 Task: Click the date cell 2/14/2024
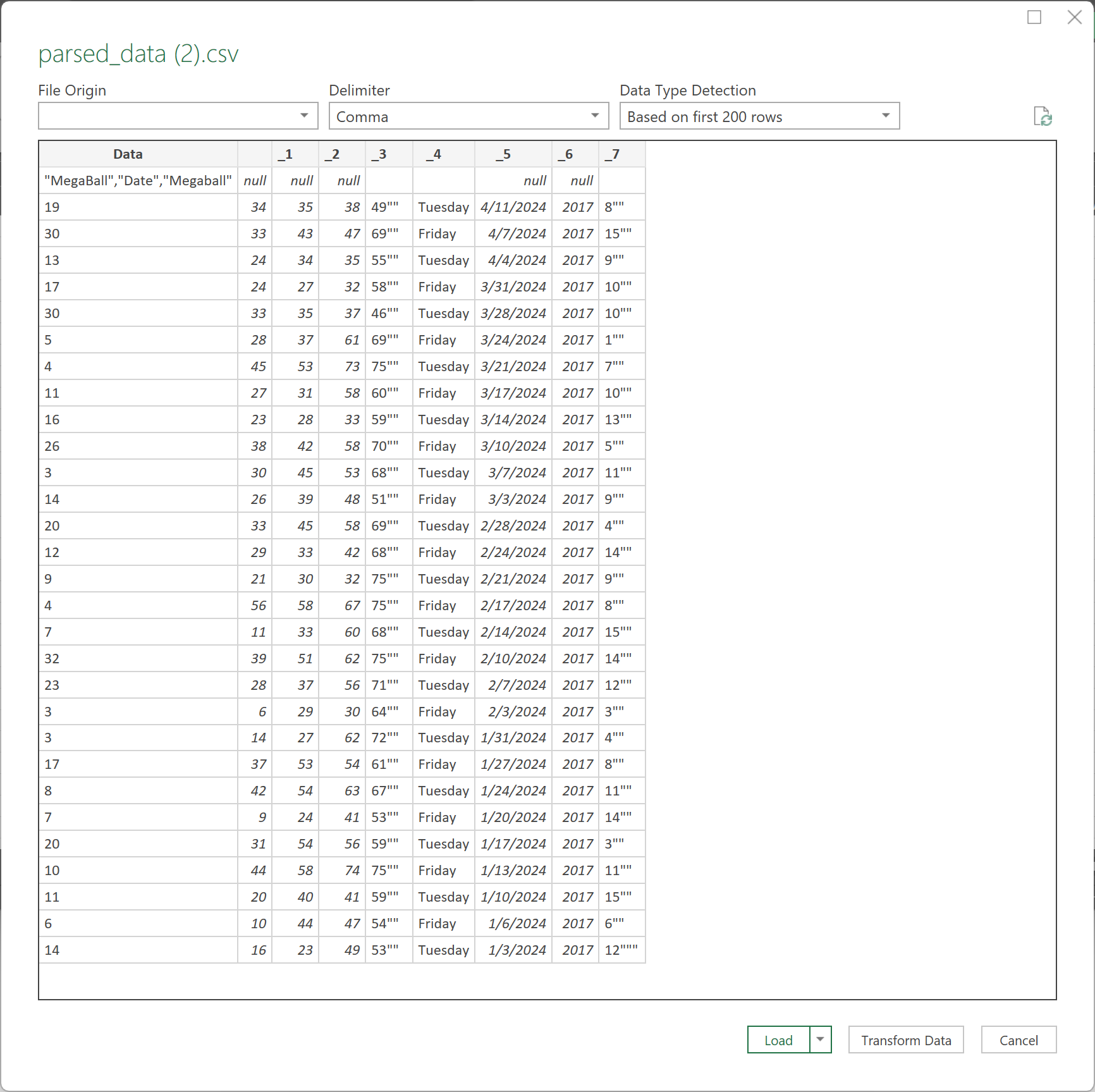point(513,632)
